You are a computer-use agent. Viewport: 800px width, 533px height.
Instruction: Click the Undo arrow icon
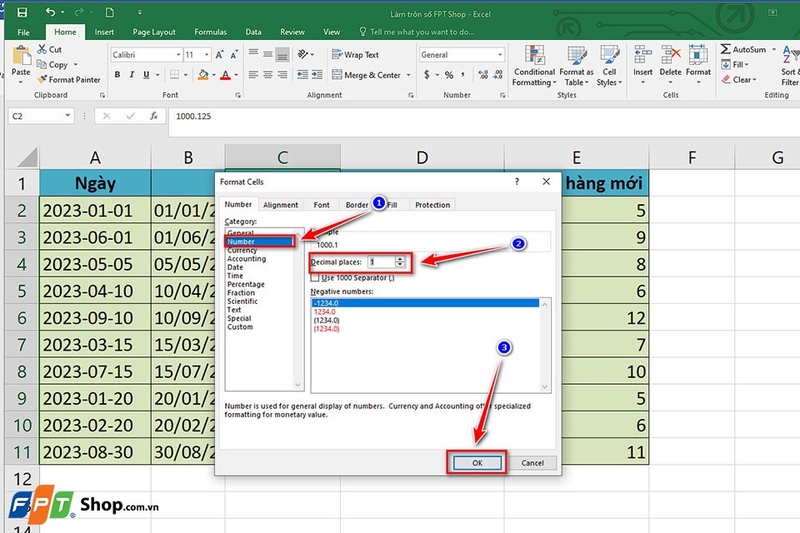50,12
